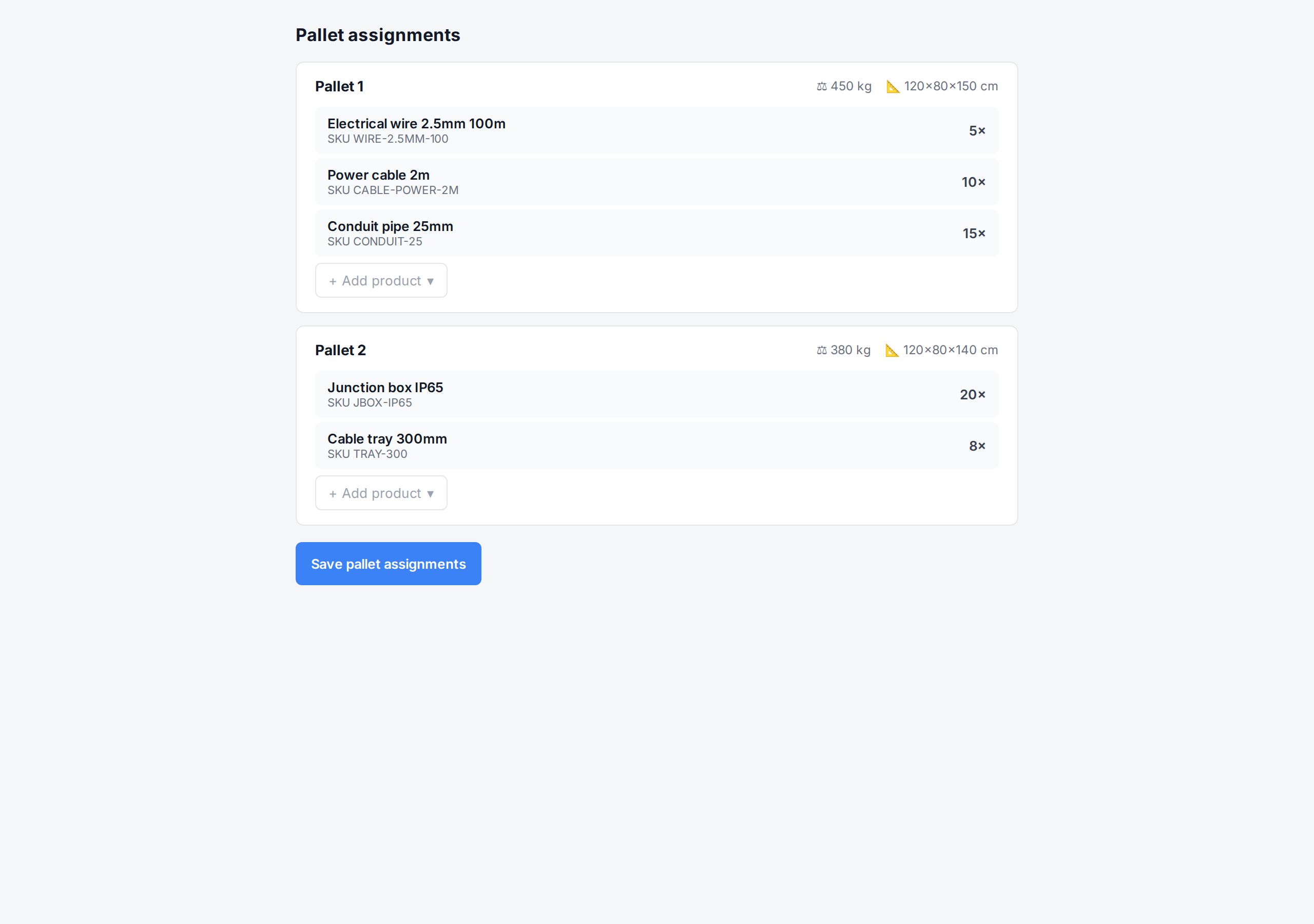Click the scale icon beside 450 kg

point(822,86)
